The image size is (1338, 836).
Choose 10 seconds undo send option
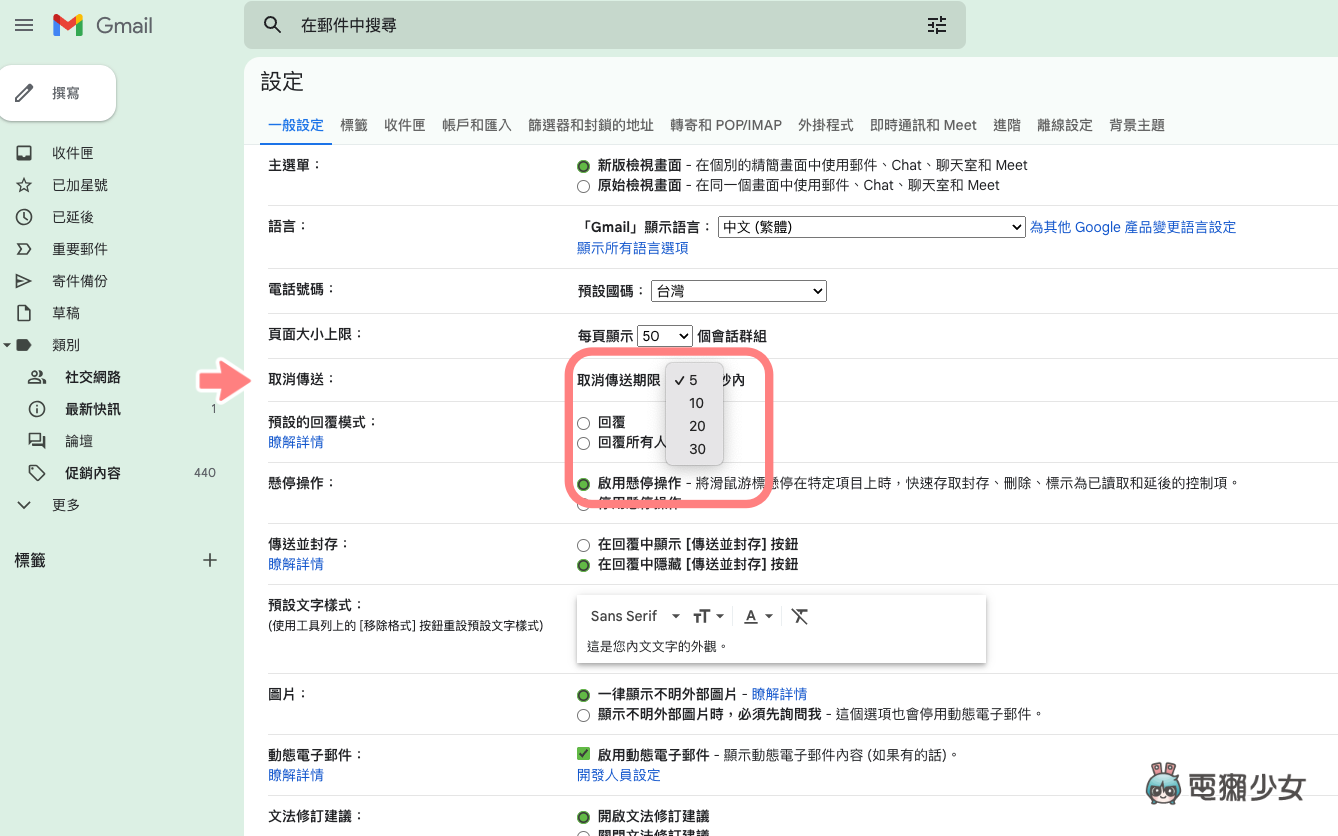pos(694,403)
